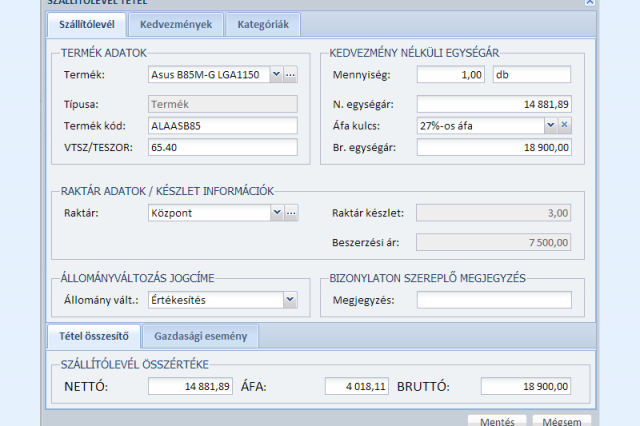Expand the Raktár dropdown arrow
The height and width of the screenshot is (426, 640).
pyautogui.click(x=277, y=213)
